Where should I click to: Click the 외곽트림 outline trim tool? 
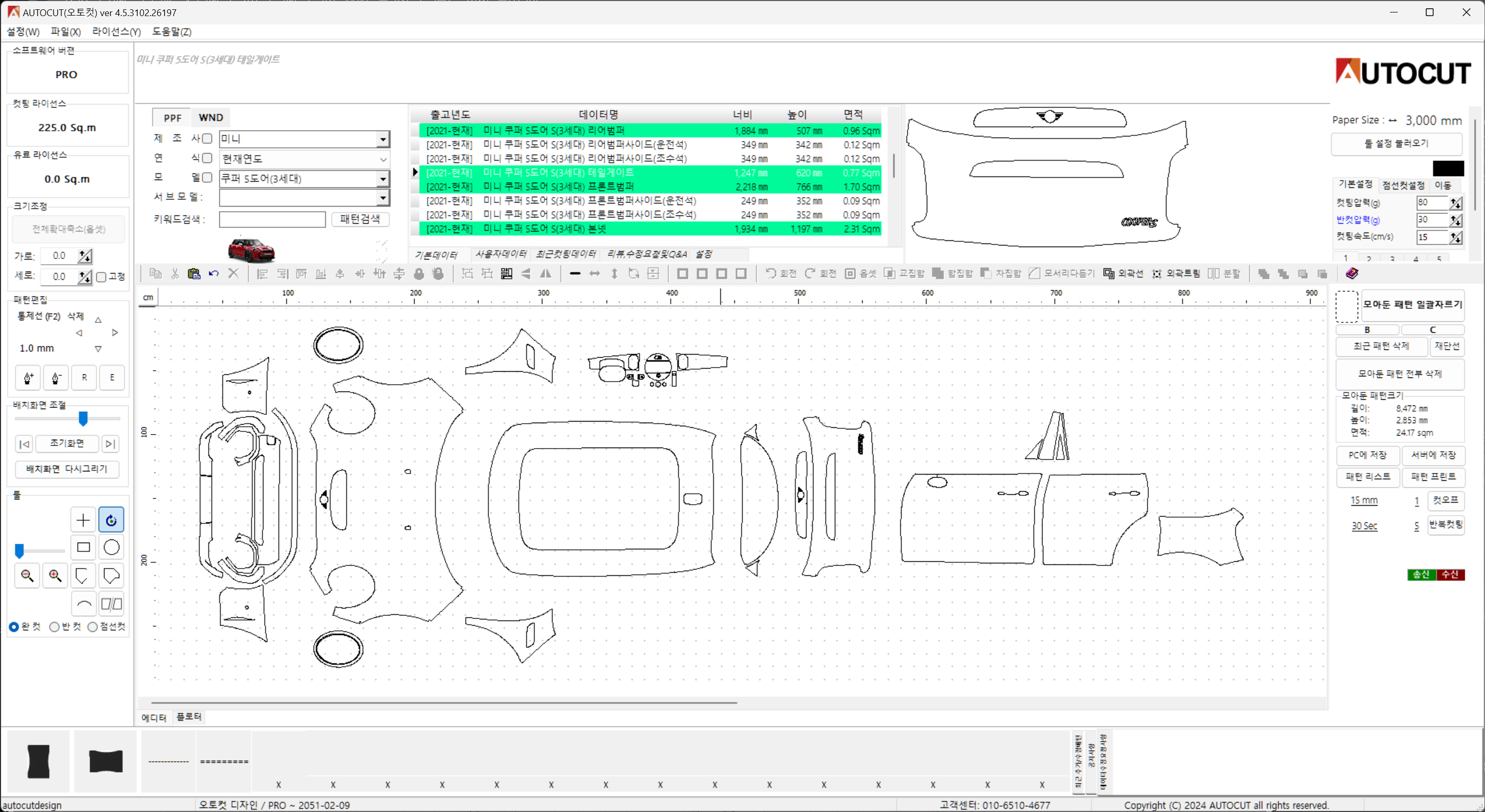1175,274
